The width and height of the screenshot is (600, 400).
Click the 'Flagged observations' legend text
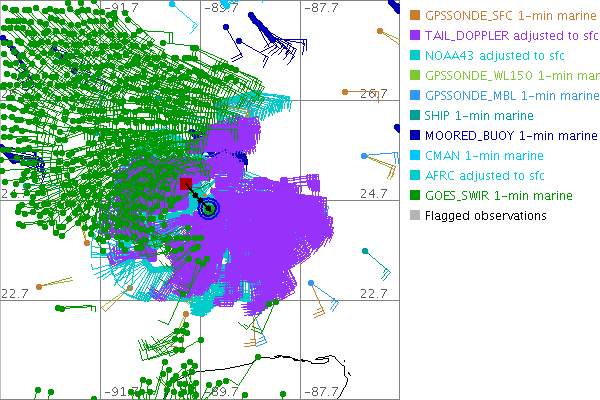click(486, 215)
